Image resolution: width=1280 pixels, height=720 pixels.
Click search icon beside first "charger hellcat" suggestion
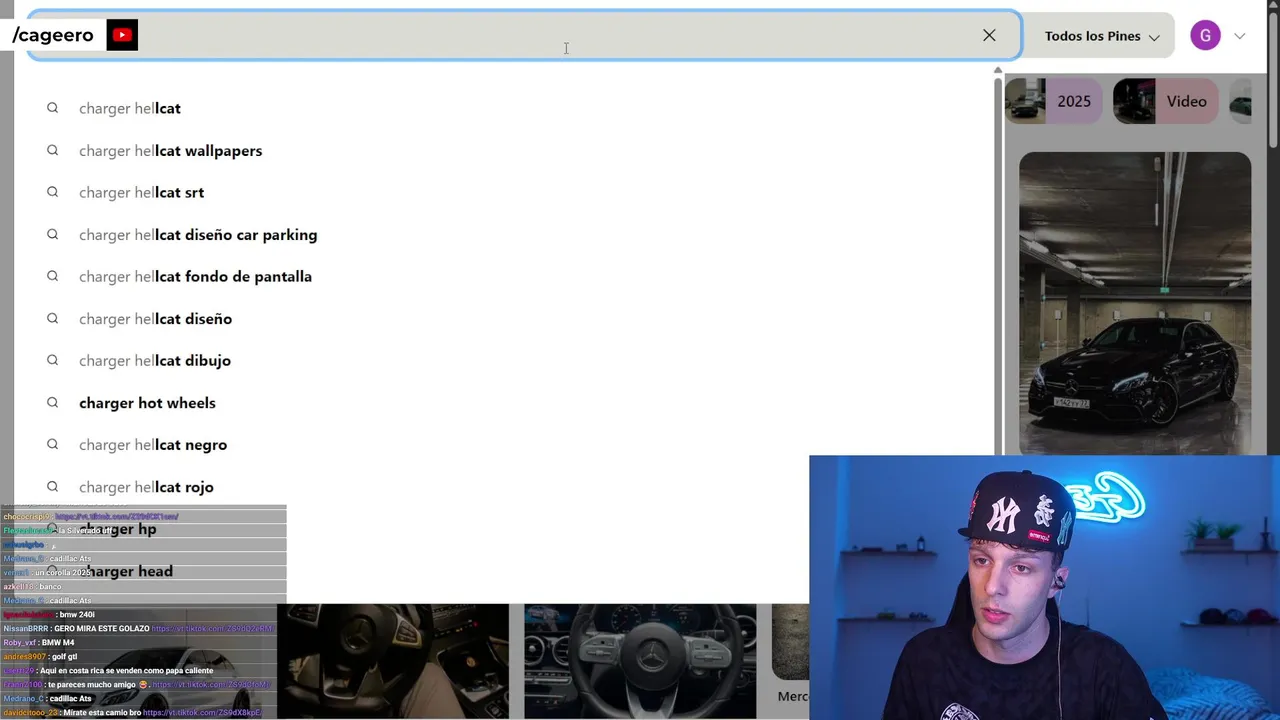pyautogui.click(x=52, y=108)
